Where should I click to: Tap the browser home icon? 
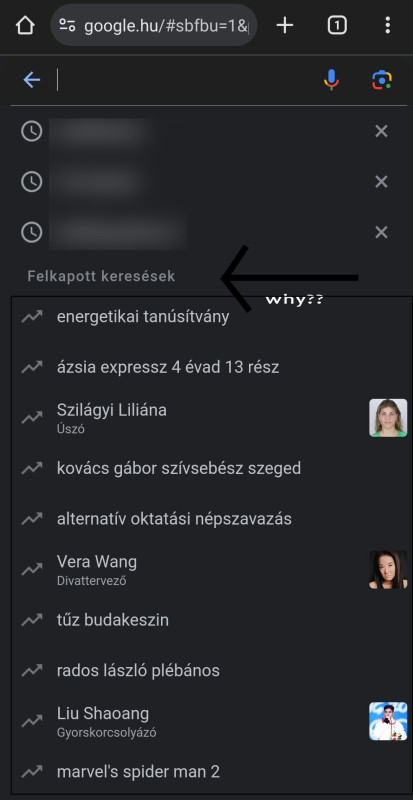25,25
